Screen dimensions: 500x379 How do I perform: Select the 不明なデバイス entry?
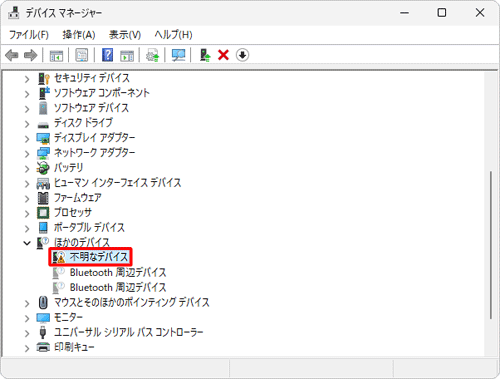pyautogui.click(x=99, y=257)
